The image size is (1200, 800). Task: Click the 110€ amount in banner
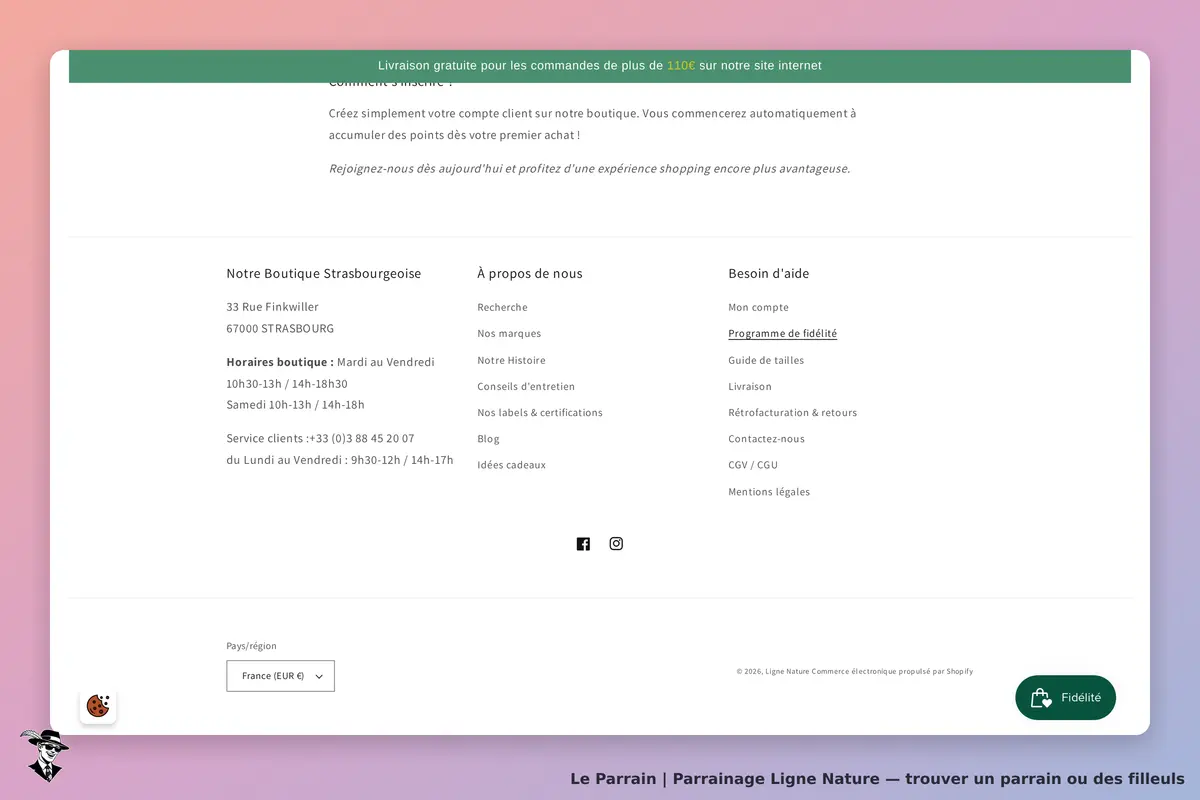pos(681,66)
